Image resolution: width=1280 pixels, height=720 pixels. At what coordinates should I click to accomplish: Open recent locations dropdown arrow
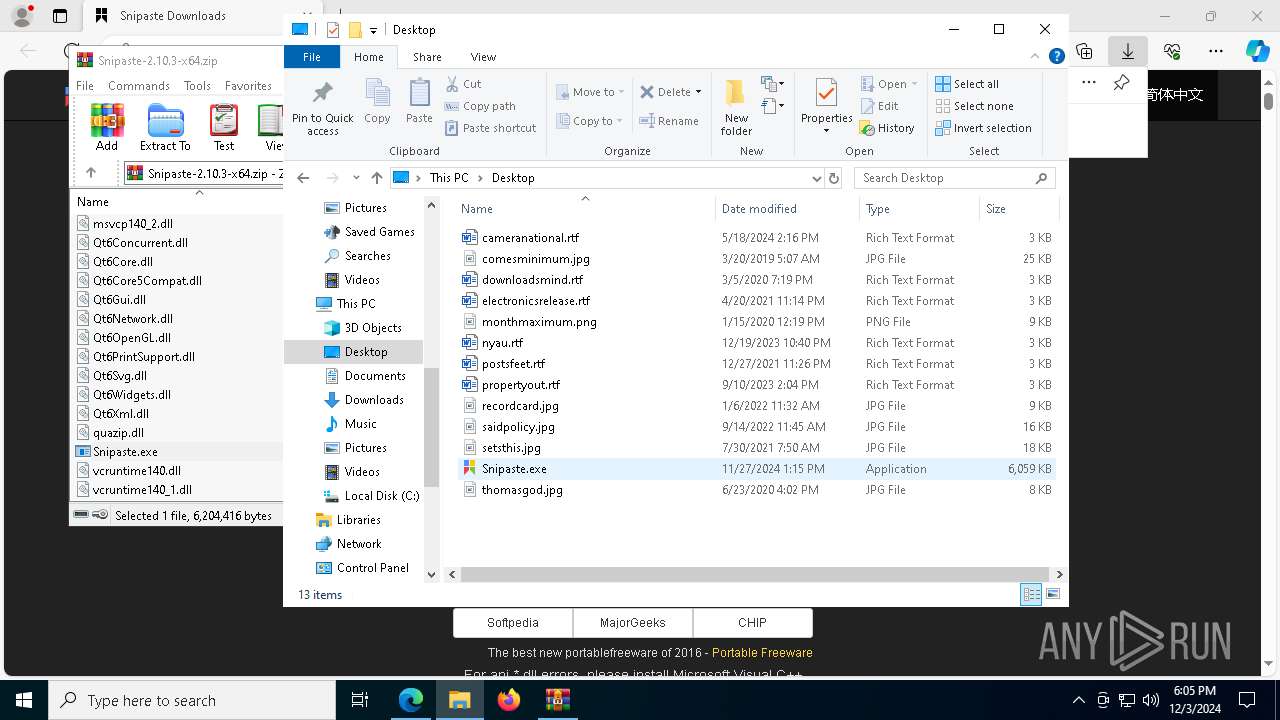pyautogui.click(x=356, y=178)
